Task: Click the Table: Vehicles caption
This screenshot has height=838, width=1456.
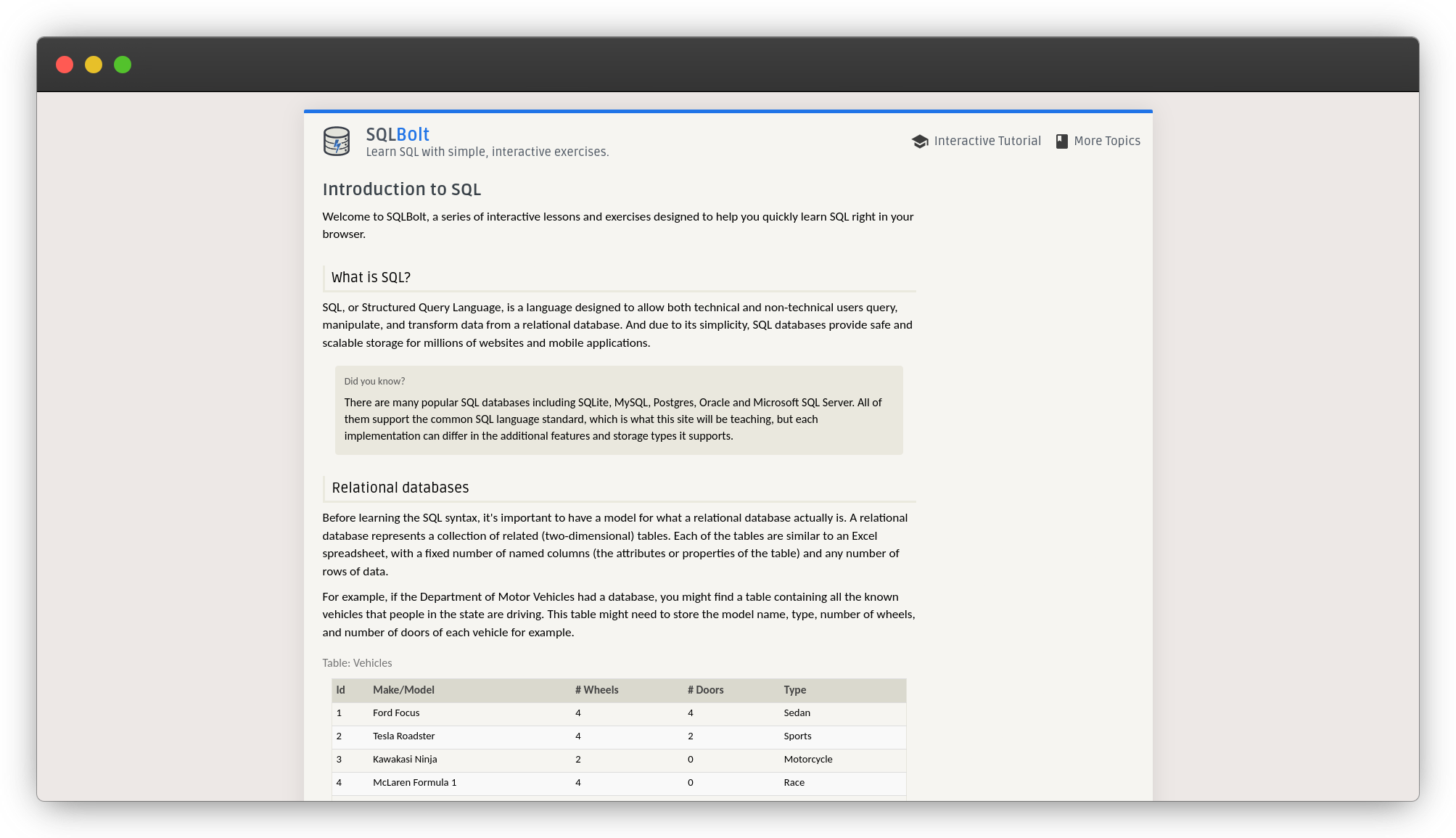Action: click(x=357, y=663)
